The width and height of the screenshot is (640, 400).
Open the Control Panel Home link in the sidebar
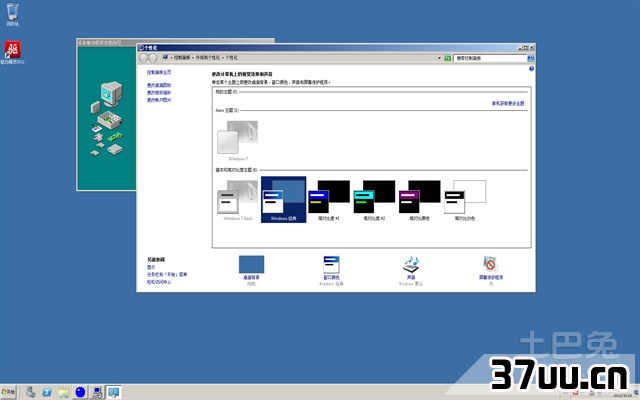coord(159,72)
